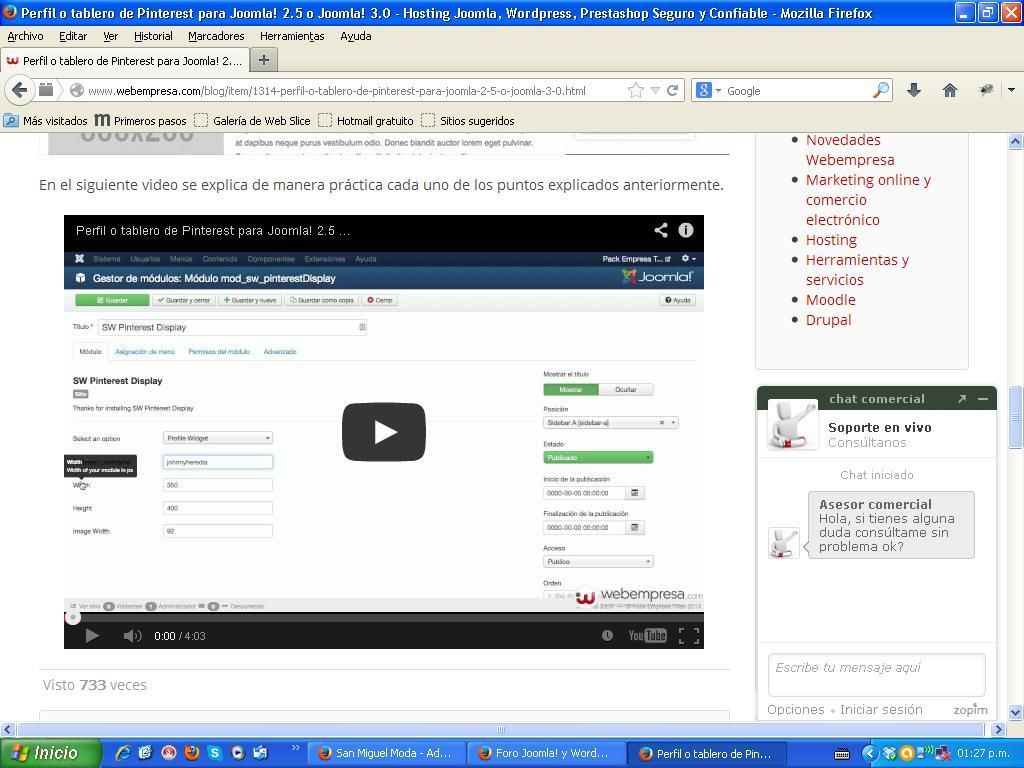The image size is (1024, 768).
Task: Click the Escribe tu mensaje aquí field
Action: click(x=876, y=675)
